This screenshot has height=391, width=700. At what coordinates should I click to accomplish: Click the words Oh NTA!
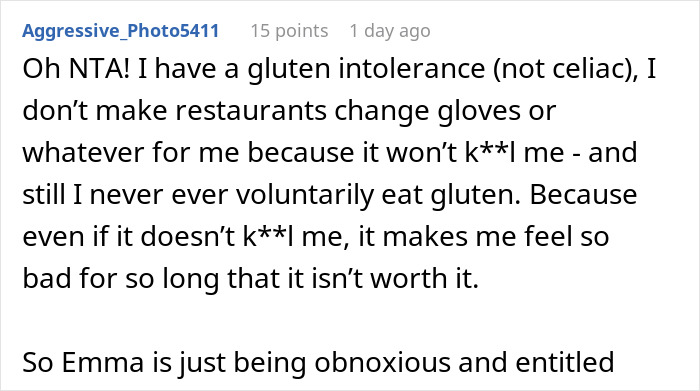[76, 69]
